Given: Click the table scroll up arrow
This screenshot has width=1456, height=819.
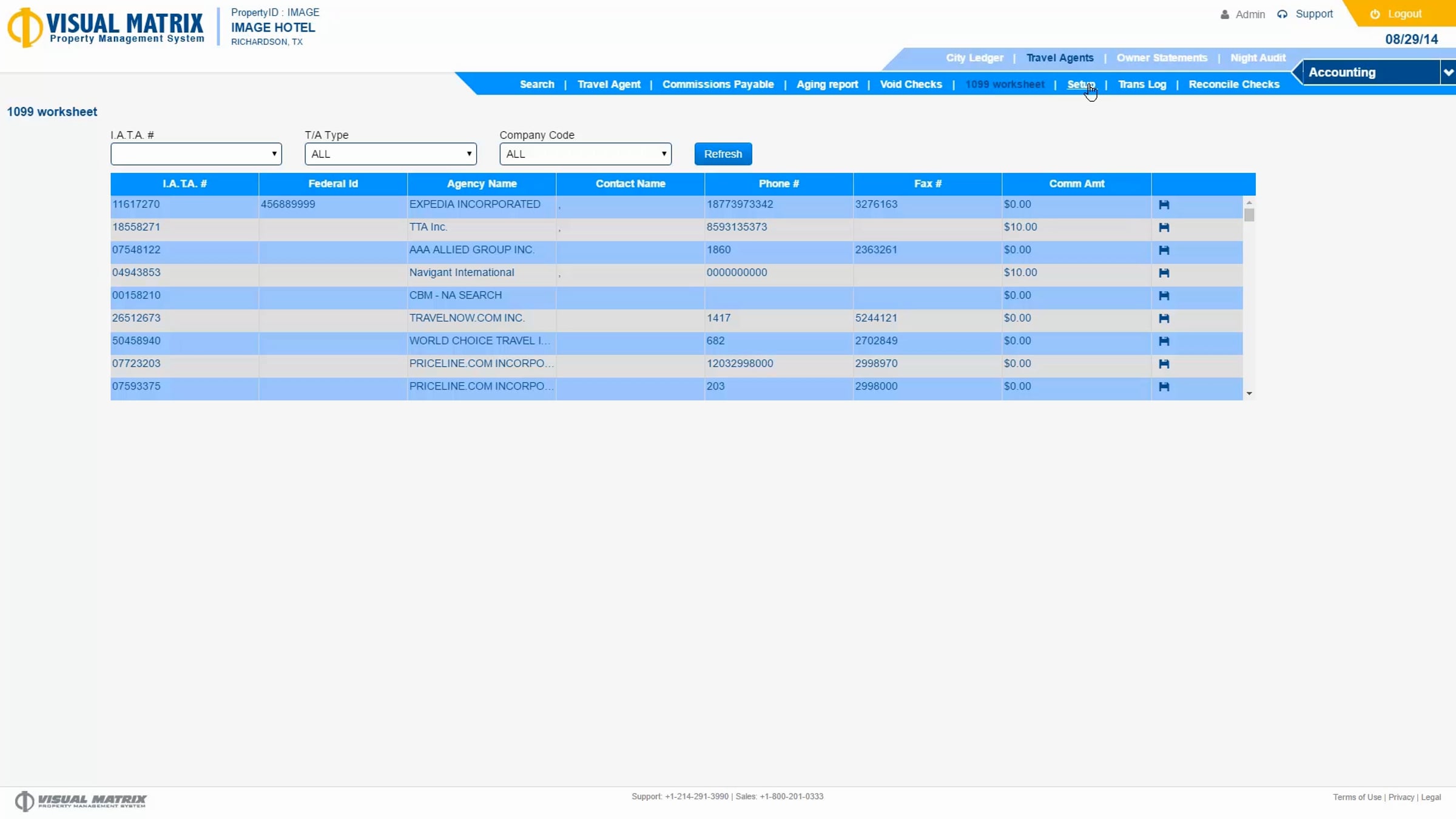Looking at the screenshot, I should pos(1249,203).
